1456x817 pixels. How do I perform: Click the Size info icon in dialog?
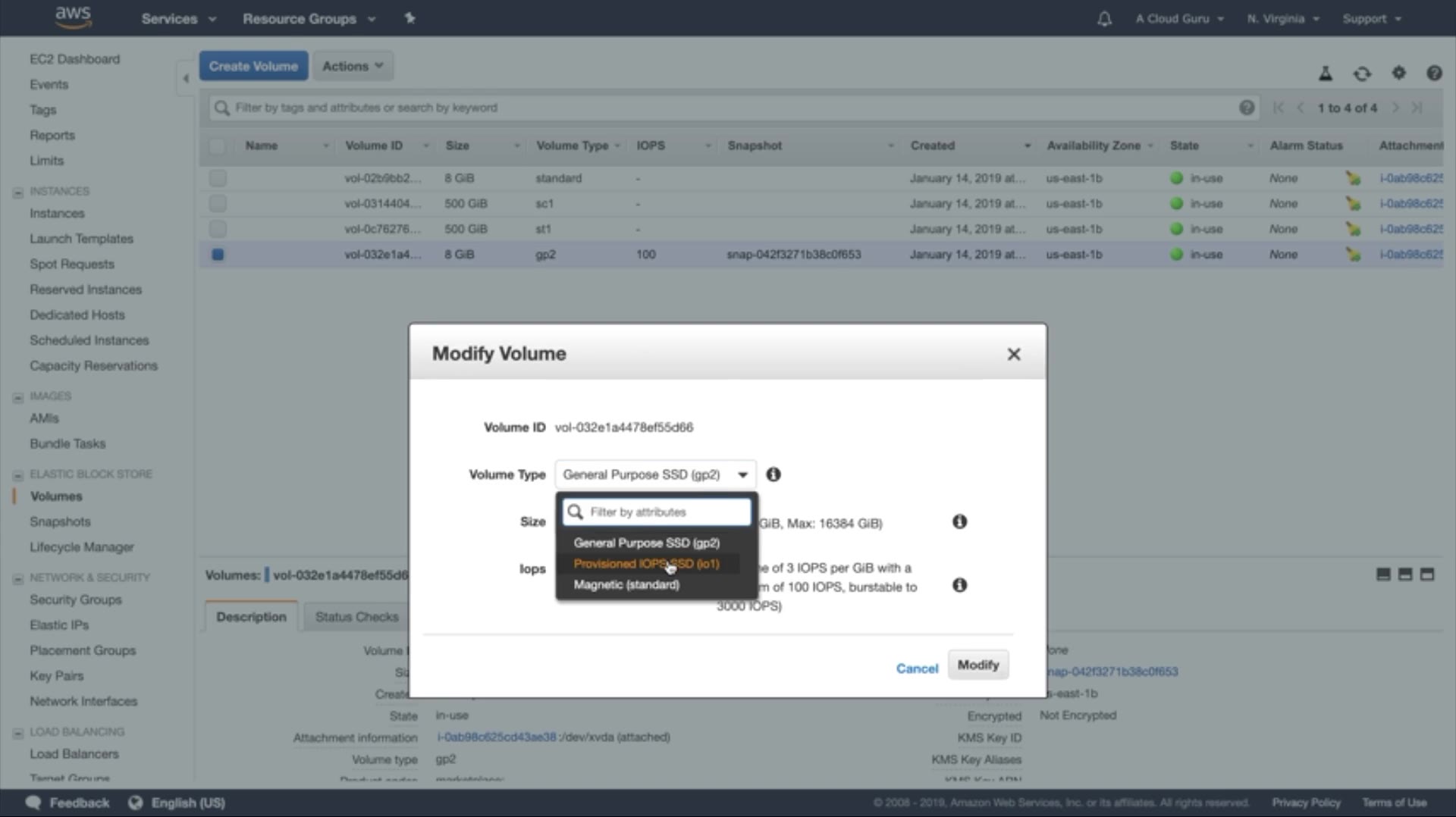tap(959, 521)
